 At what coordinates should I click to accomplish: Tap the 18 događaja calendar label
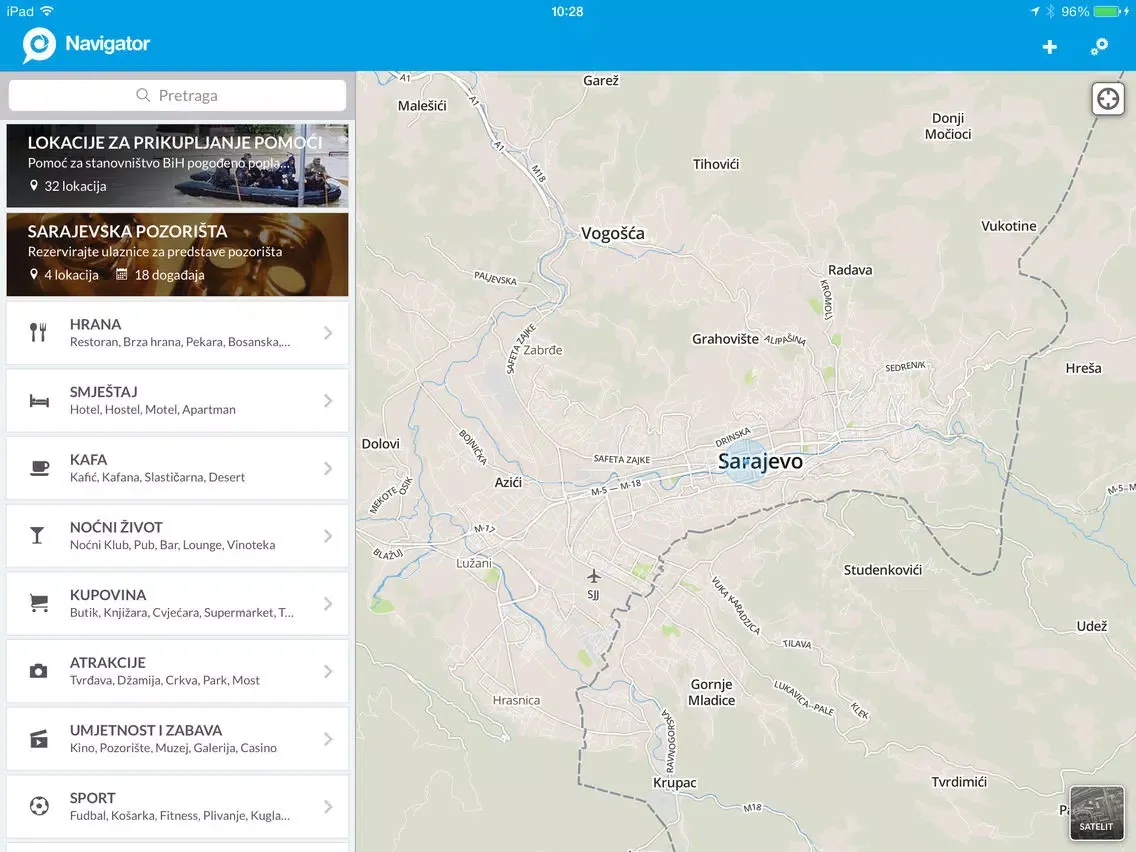tap(160, 275)
